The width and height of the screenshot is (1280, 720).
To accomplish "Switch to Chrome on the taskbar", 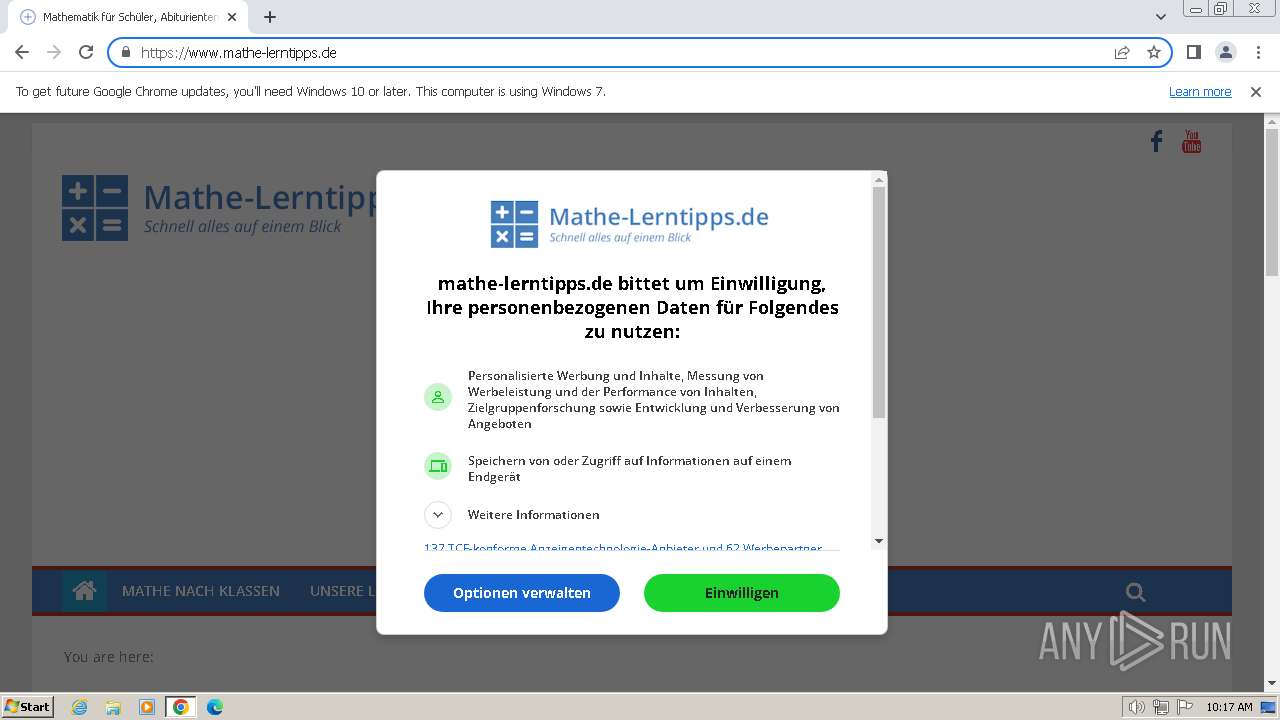I will (x=181, y=707).
